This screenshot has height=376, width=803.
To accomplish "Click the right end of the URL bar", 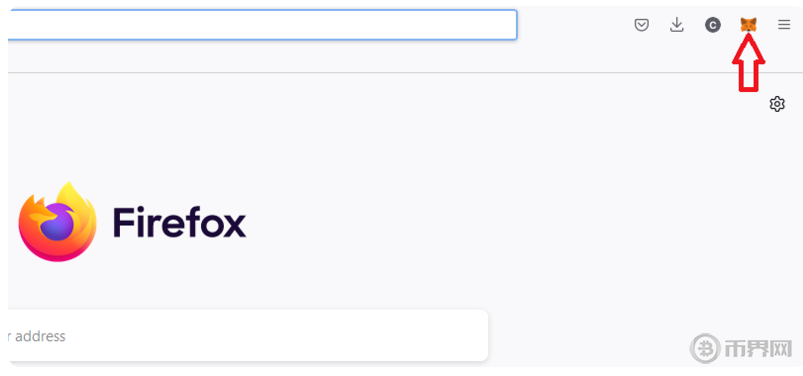I will [502, 25].
